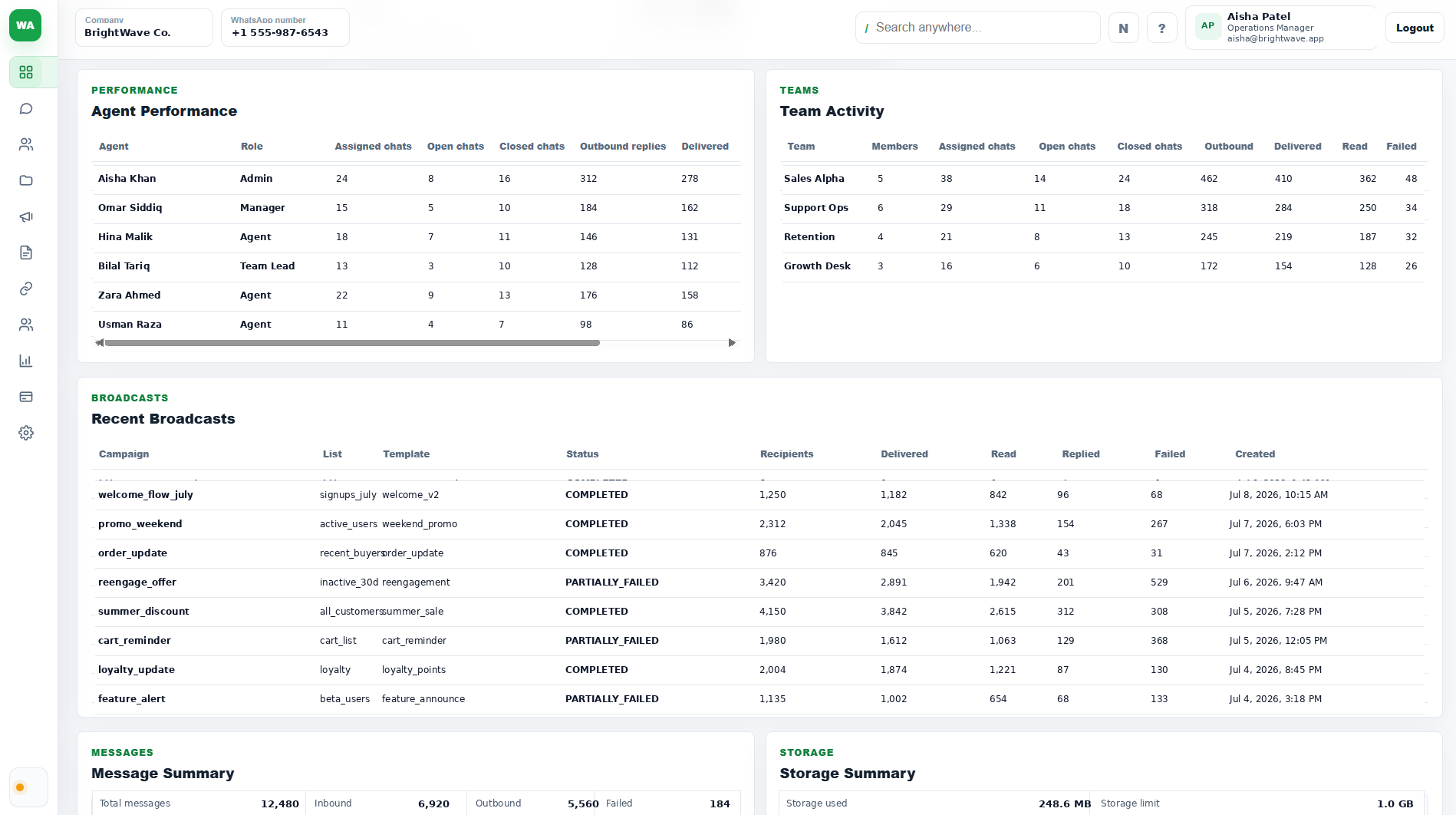Open the folder icon in sidebar
Viewport: 1456px width, 815px height.
(26, 180)
